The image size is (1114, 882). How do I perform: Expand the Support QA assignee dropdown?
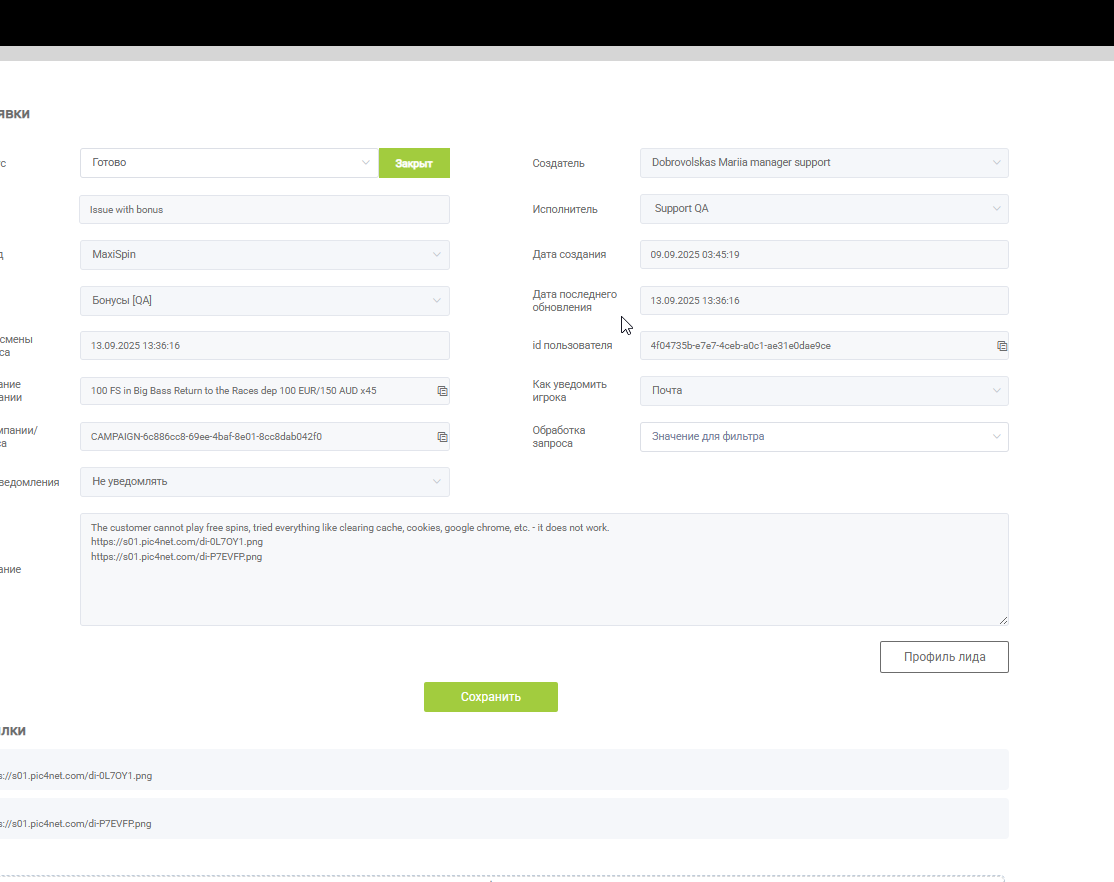(824, 209)
